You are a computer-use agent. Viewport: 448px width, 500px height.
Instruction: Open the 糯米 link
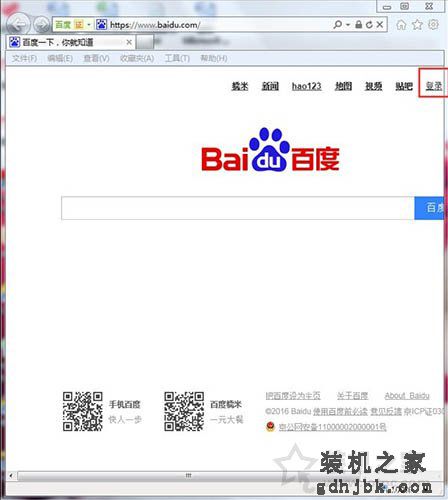point(240,86)
